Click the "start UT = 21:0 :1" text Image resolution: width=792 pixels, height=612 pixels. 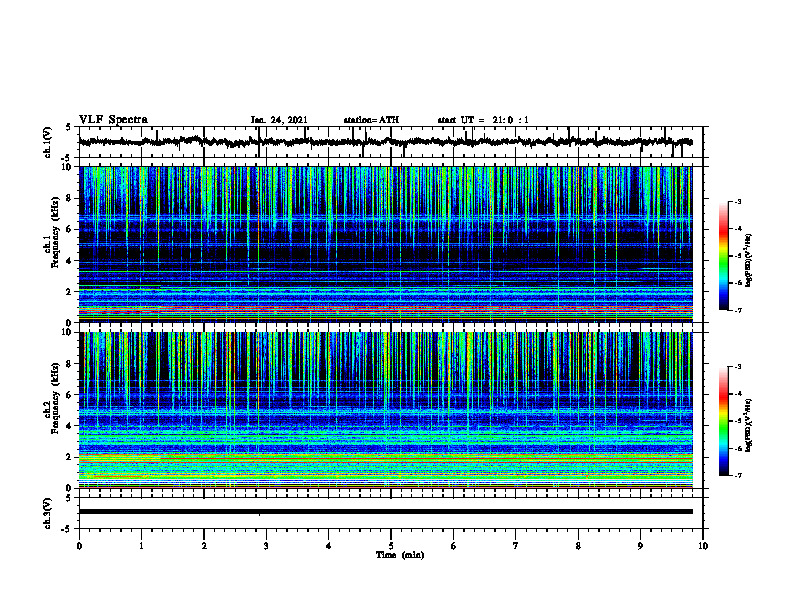(x=483, y=120)
